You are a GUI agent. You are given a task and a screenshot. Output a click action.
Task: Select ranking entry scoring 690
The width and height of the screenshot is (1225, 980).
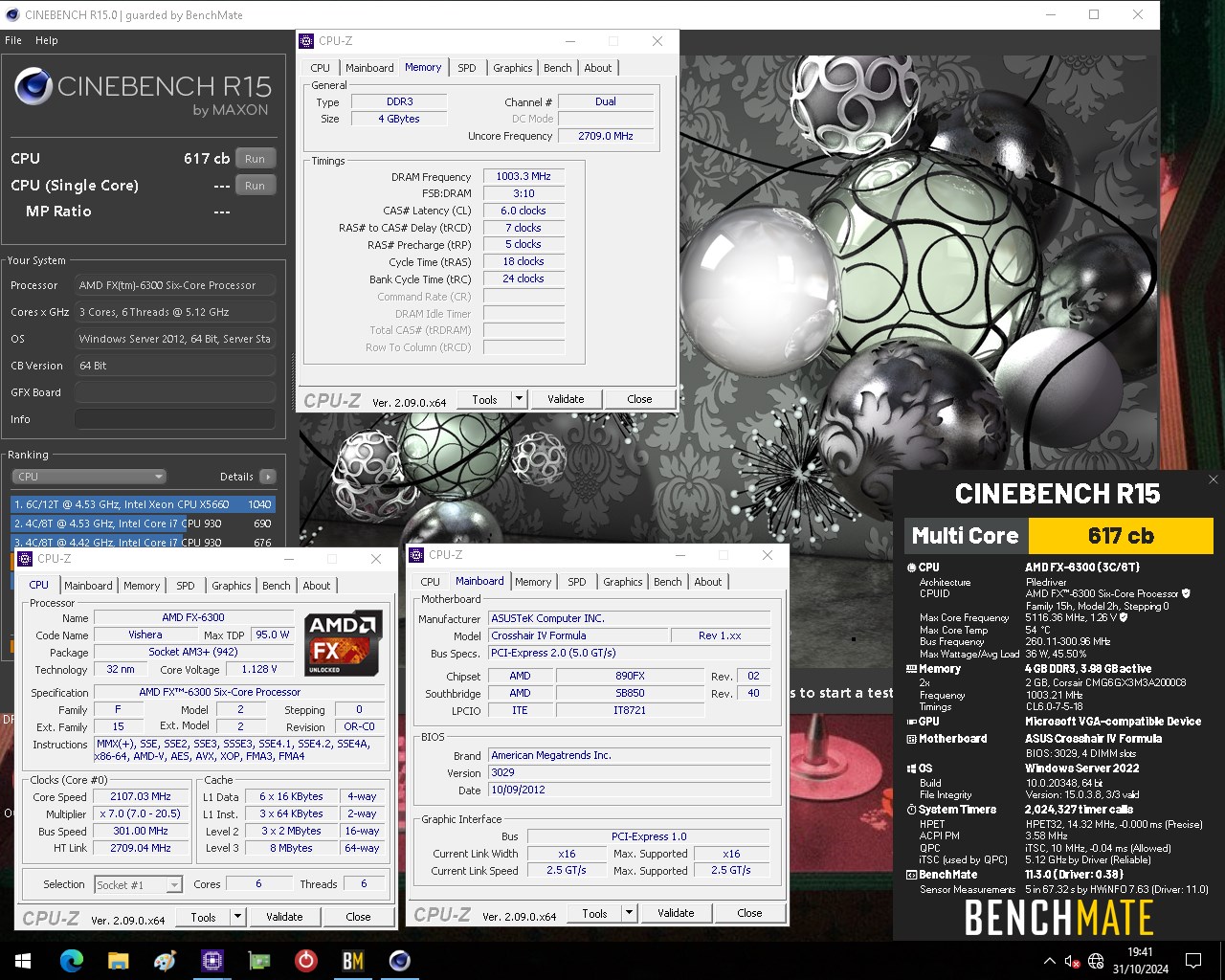[x=143, y=523]
